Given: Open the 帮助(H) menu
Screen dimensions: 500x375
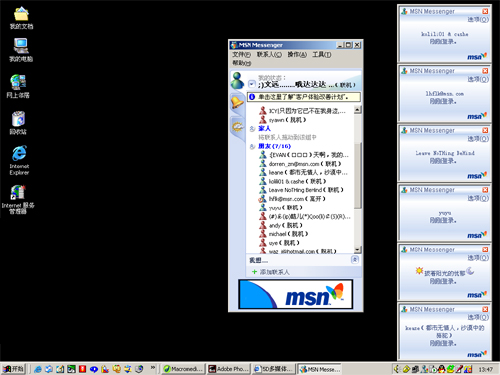Looking at the screenshot, I should pos(241,63).
